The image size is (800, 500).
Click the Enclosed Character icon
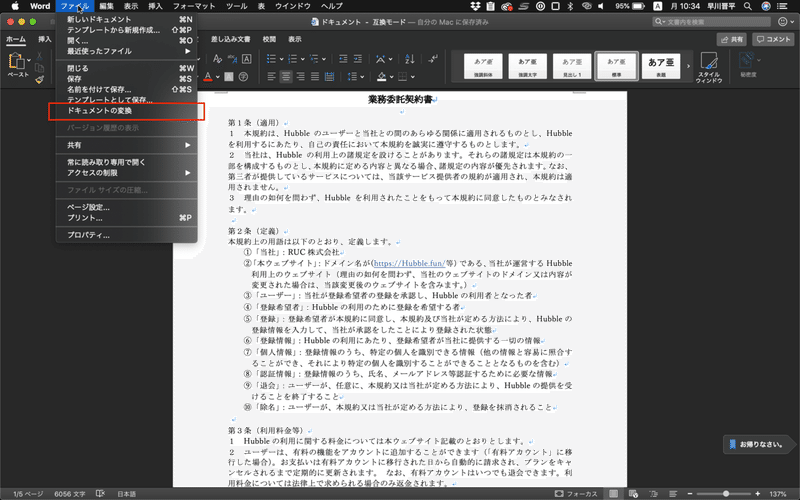click(x=243, y=77)
